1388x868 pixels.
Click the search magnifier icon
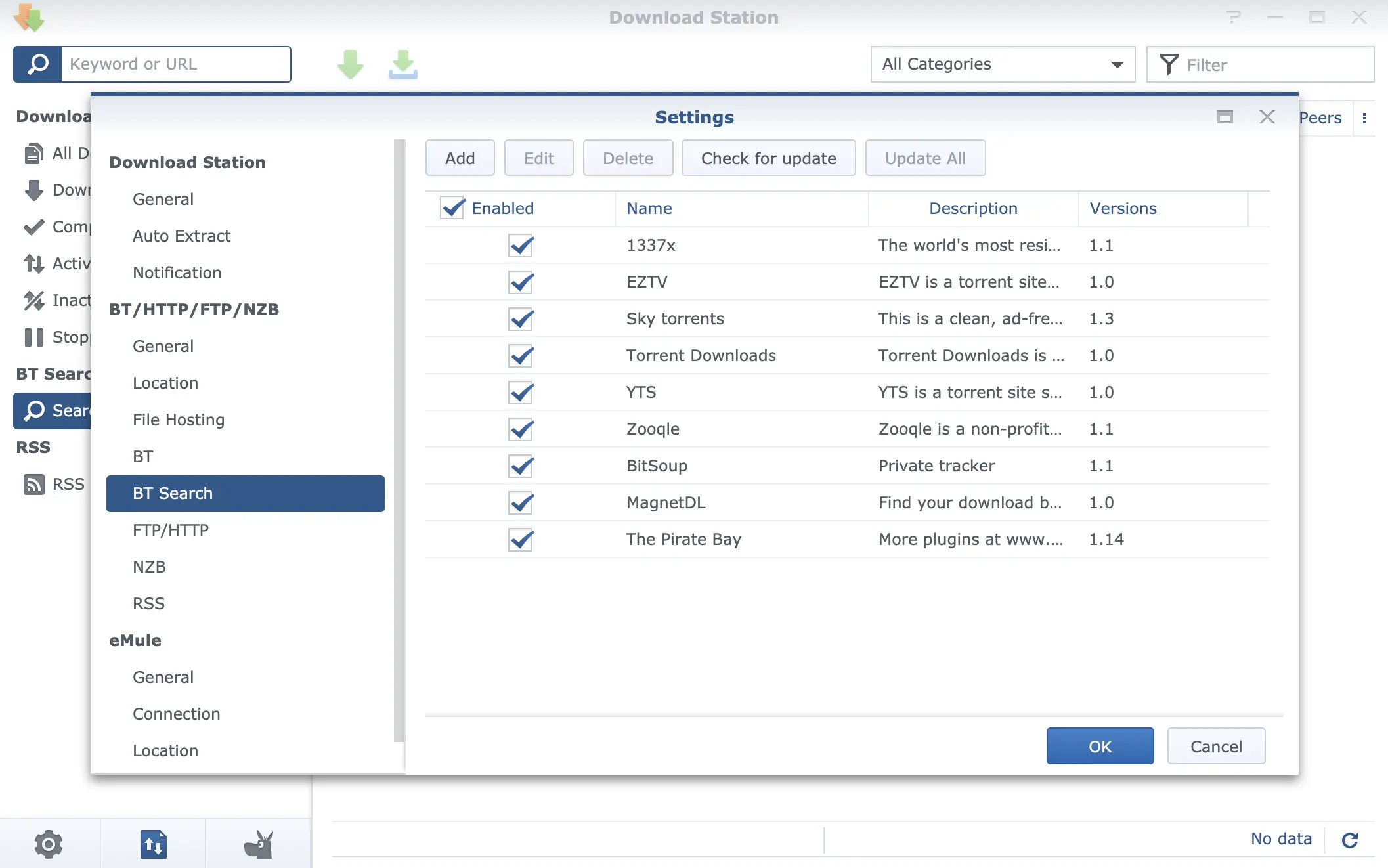click(37, 64)
